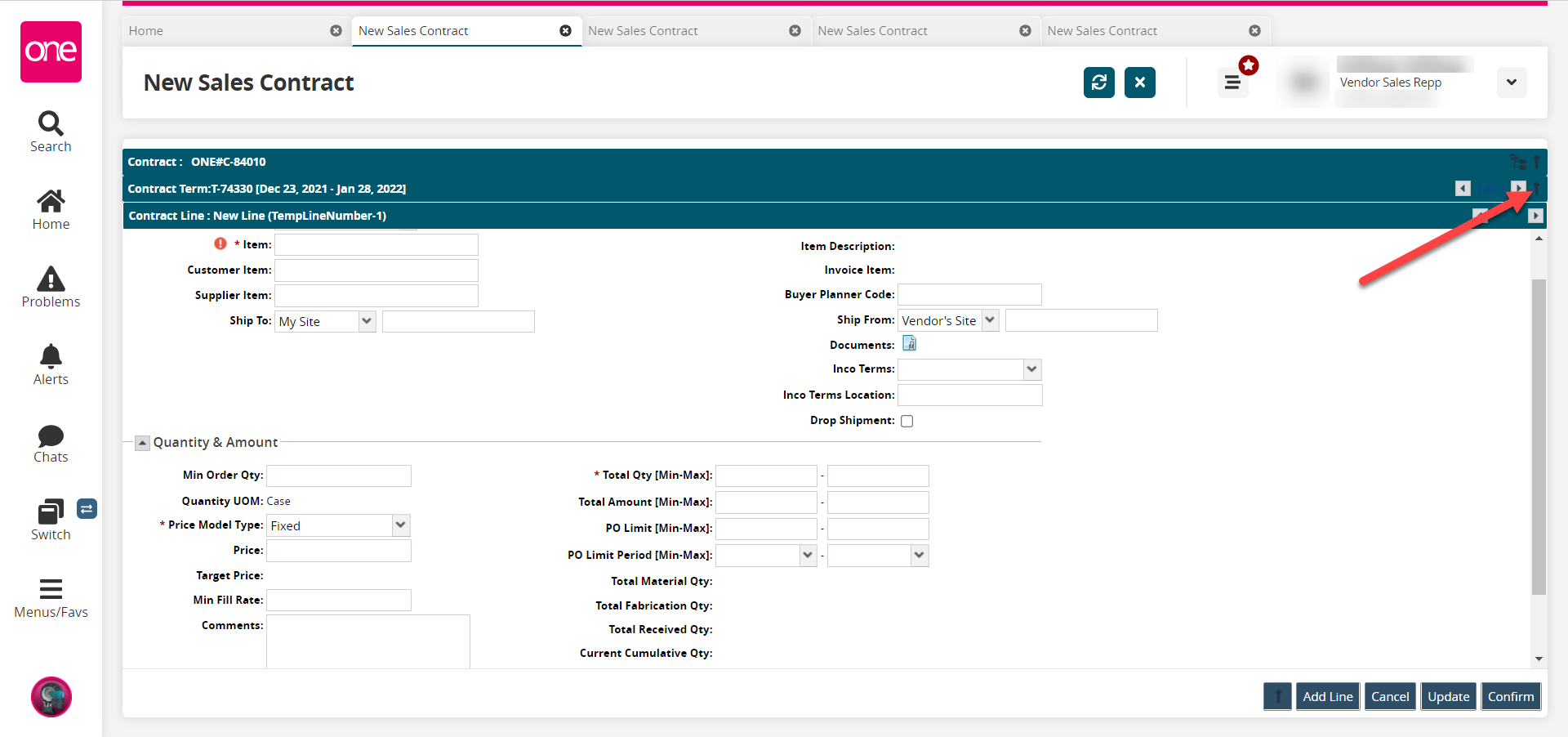The width and height of the screenshot is (1568, 737).
Task: Open the Price Model Type dropdown
Action: 400,525
